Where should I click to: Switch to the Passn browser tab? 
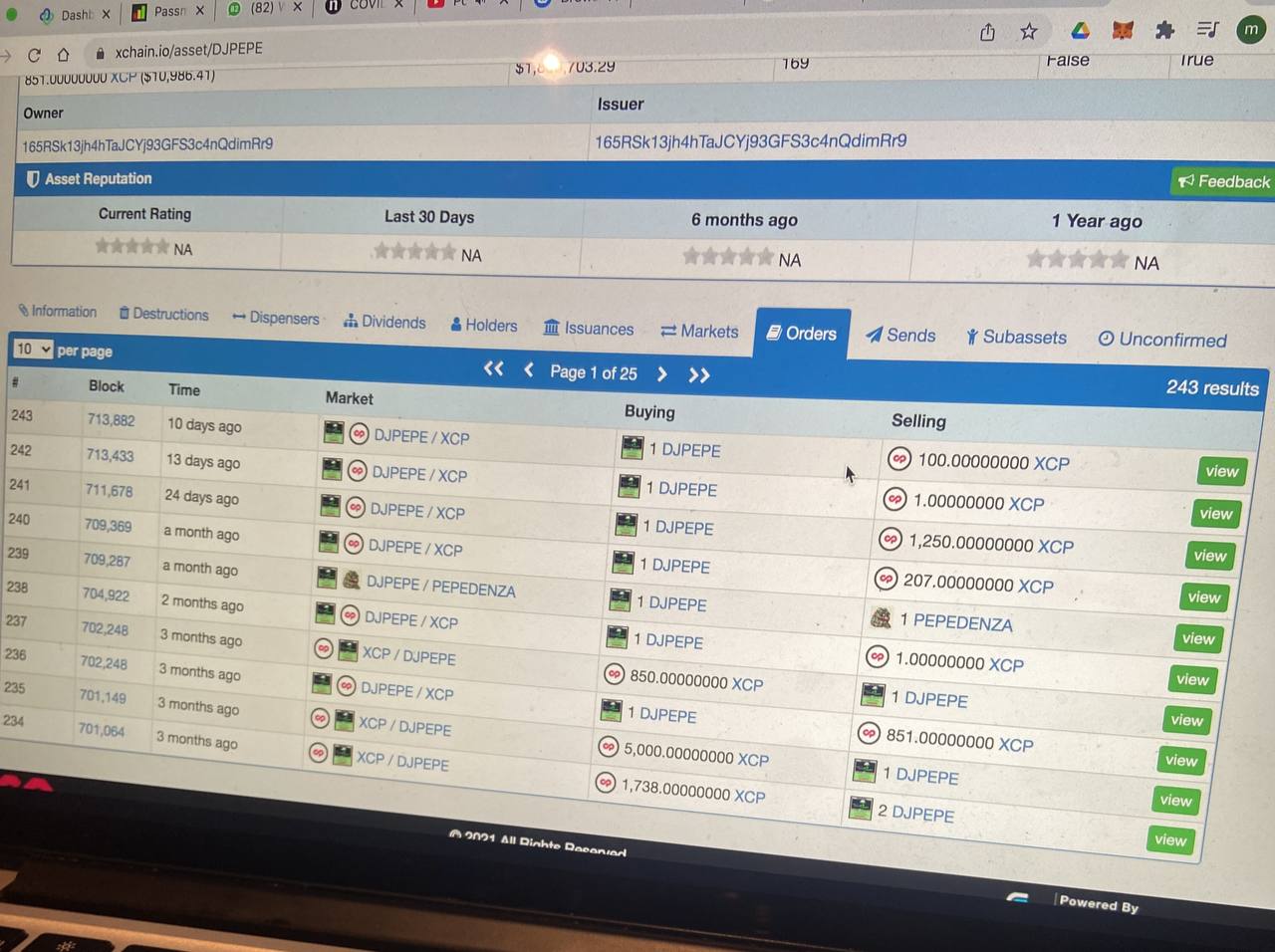pyautogui.click(x=169, y=12)
